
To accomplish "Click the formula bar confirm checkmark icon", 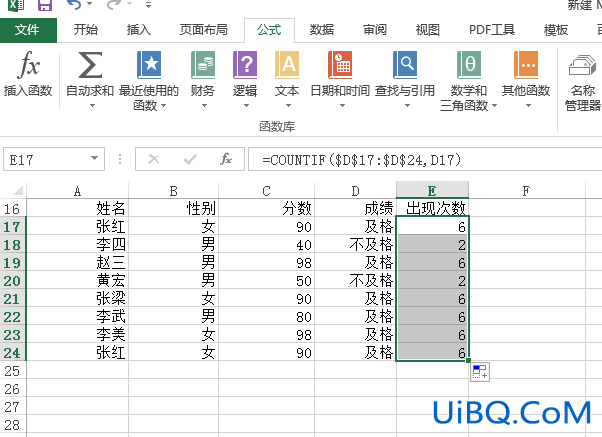I will point(190,159).
